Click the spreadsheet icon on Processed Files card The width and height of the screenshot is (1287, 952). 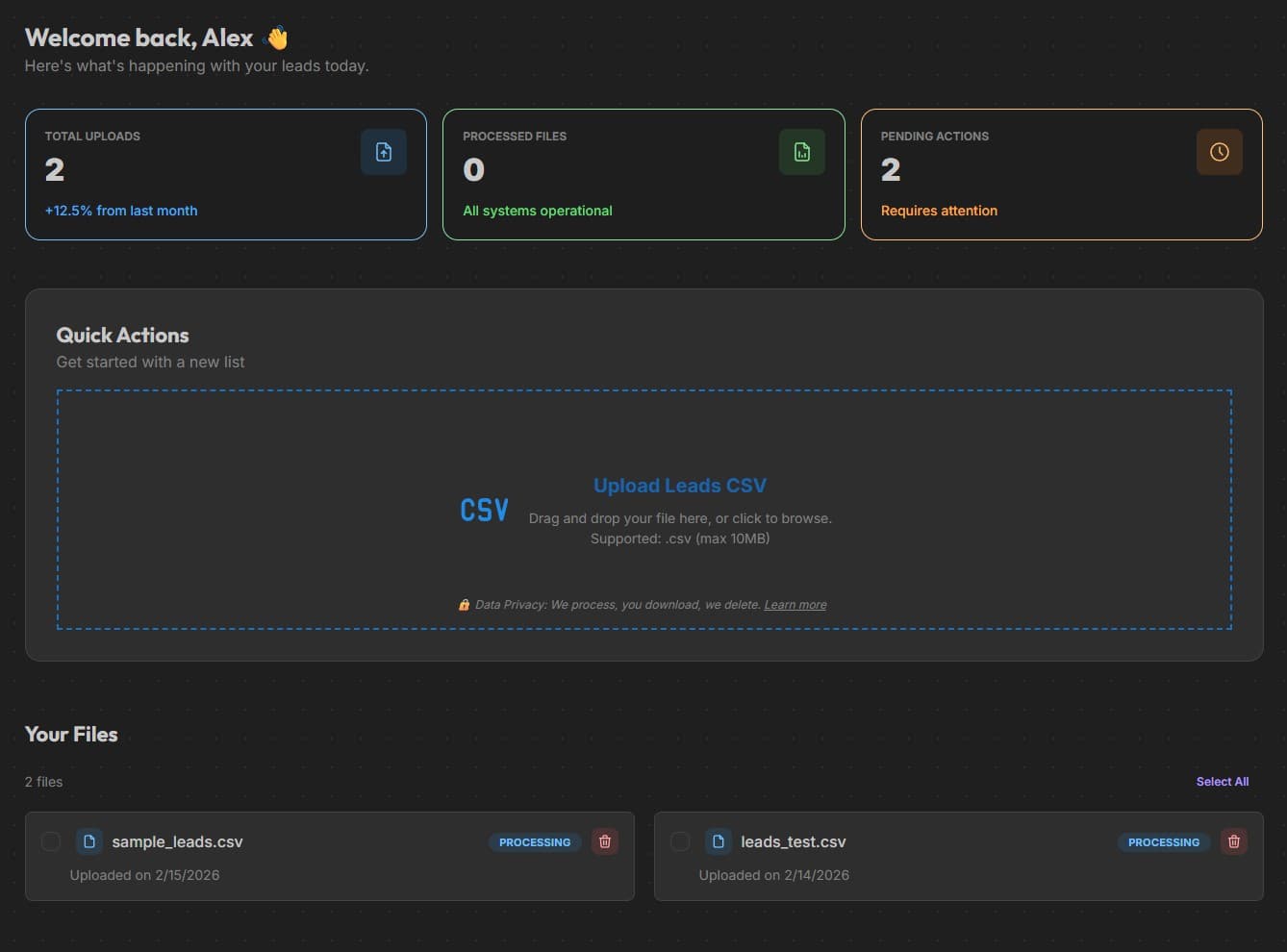(x=801, y=151)
